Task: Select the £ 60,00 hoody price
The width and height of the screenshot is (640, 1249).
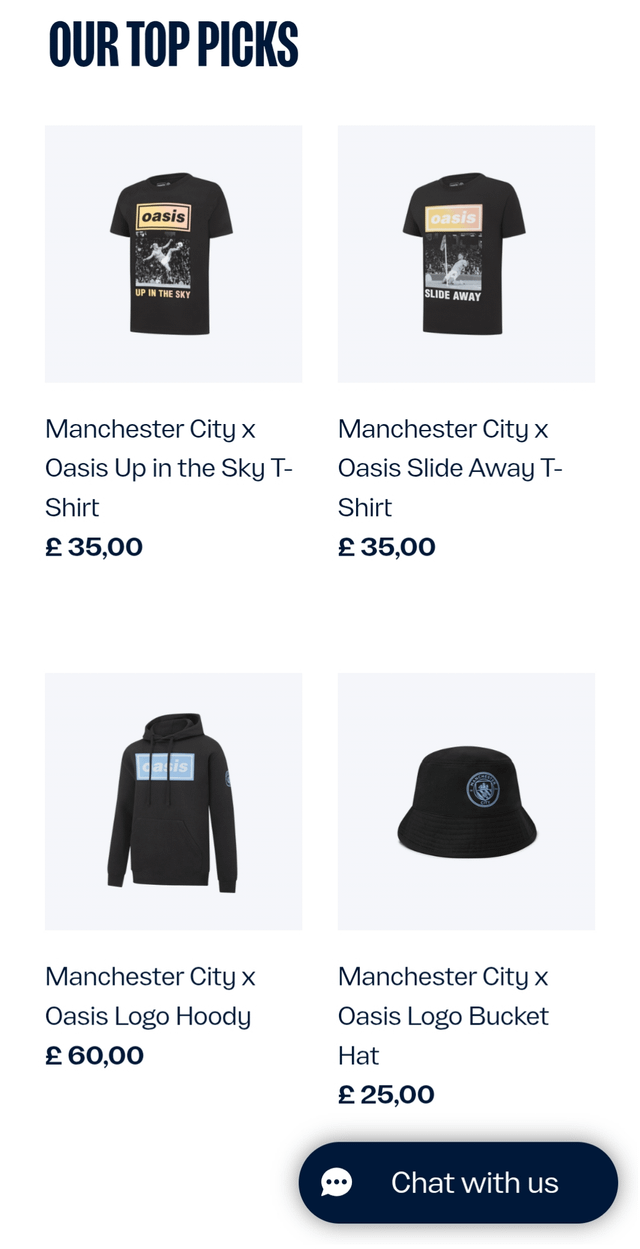Action: (x=94, y=1055)
